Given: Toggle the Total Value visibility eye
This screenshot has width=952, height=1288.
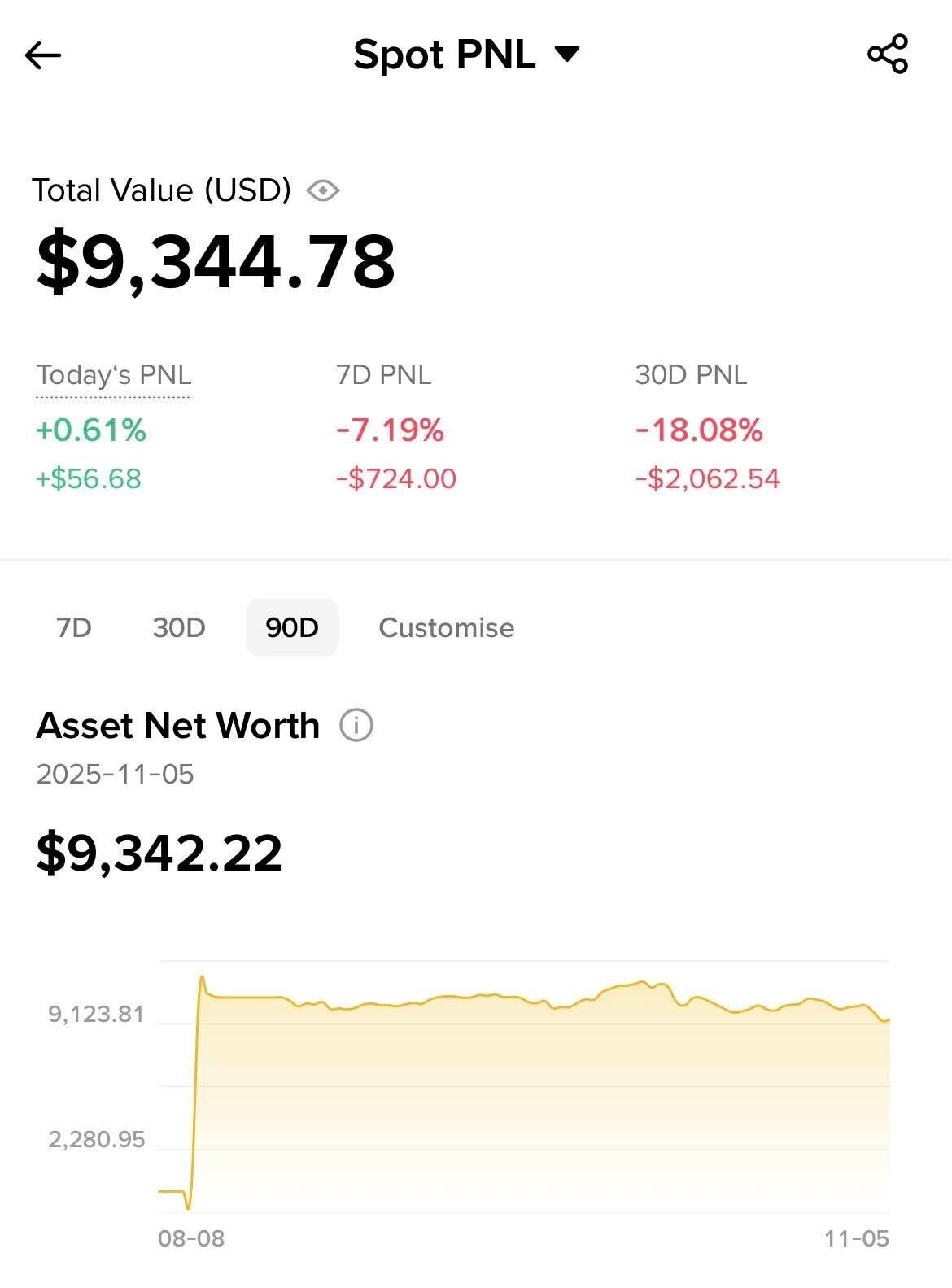Looking at the screenshot, I should click(x=323, y=190).
